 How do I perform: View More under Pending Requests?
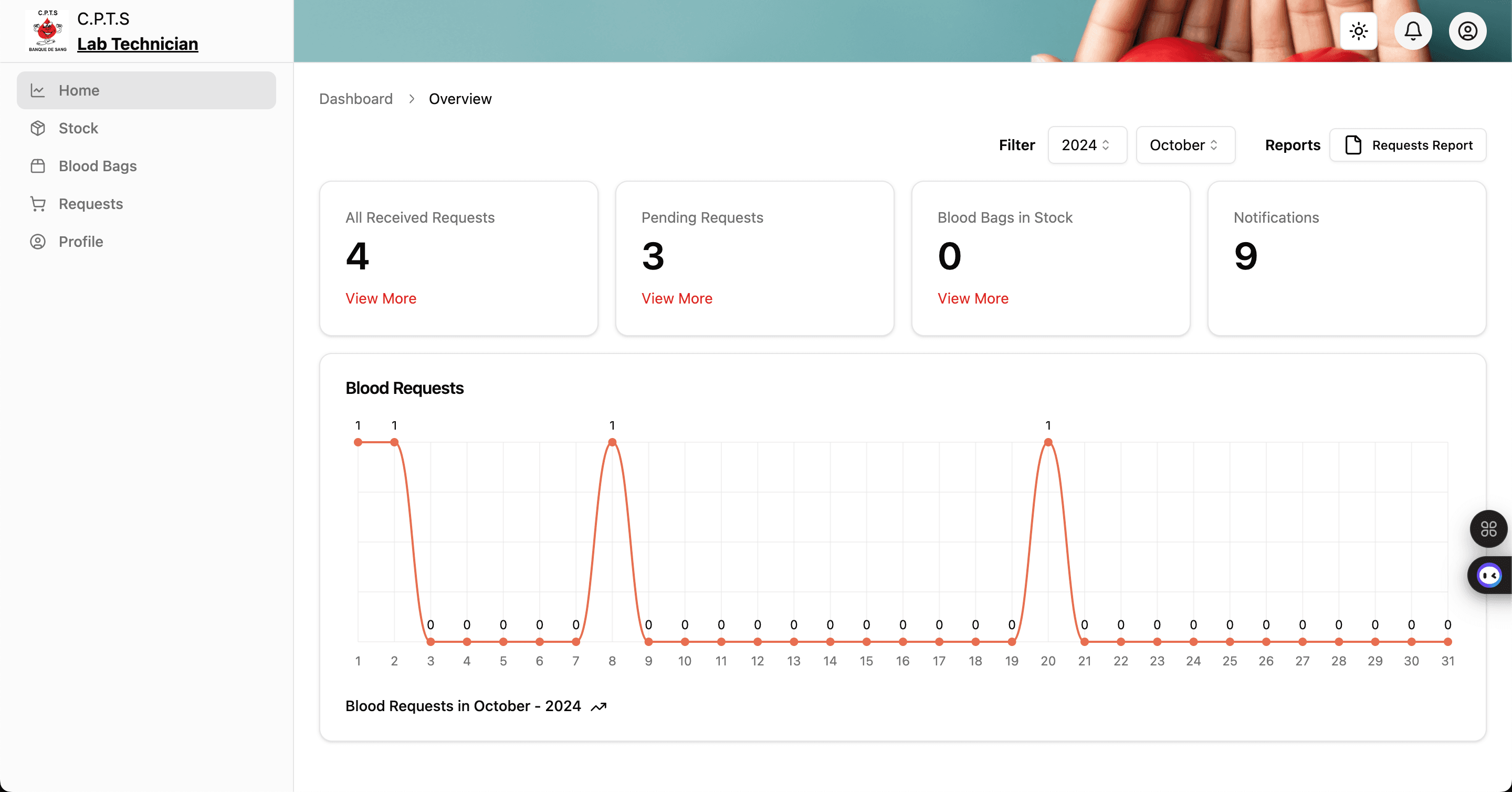pyautogui.click(x=676, y=298)
